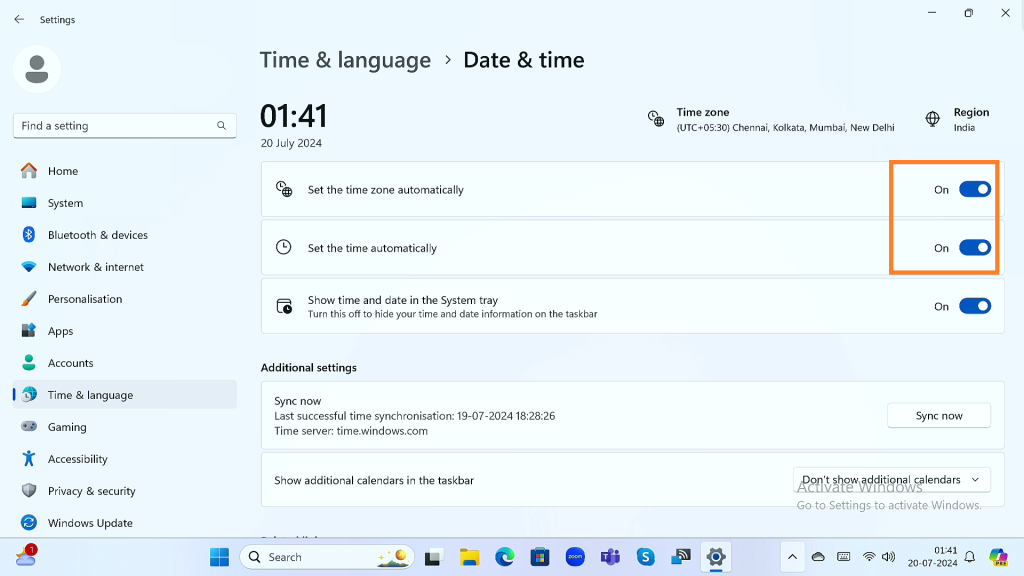Open File Explorer from the taskbar
This screenshot has width=1024, height=576.
469,557
